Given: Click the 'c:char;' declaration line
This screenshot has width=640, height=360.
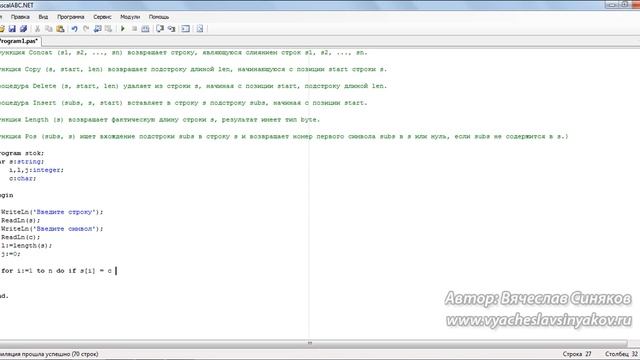Looking at the screenshot, I should tap(22, 178).
